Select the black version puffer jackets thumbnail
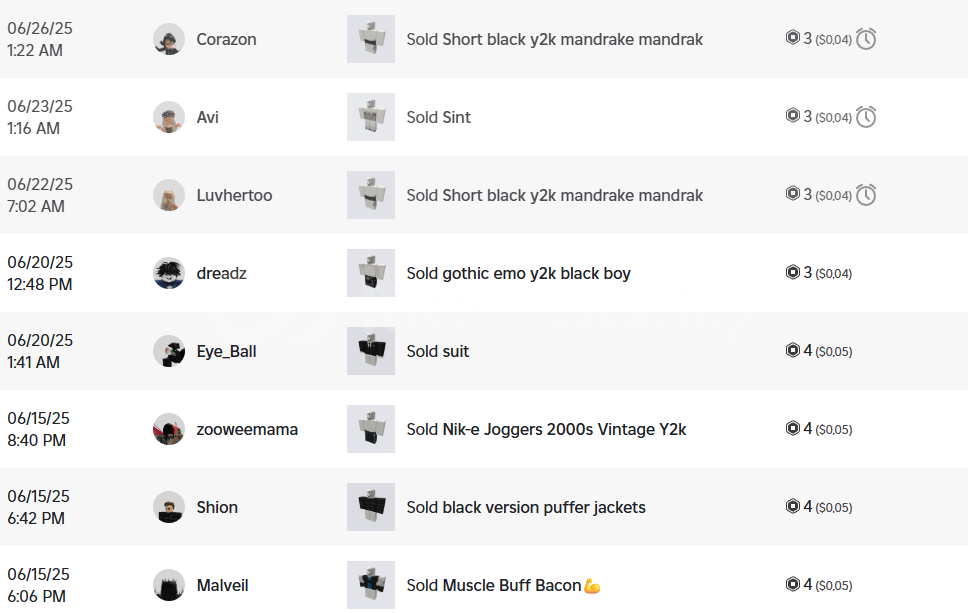Screen dimensions: 980x613 point(371,507)
